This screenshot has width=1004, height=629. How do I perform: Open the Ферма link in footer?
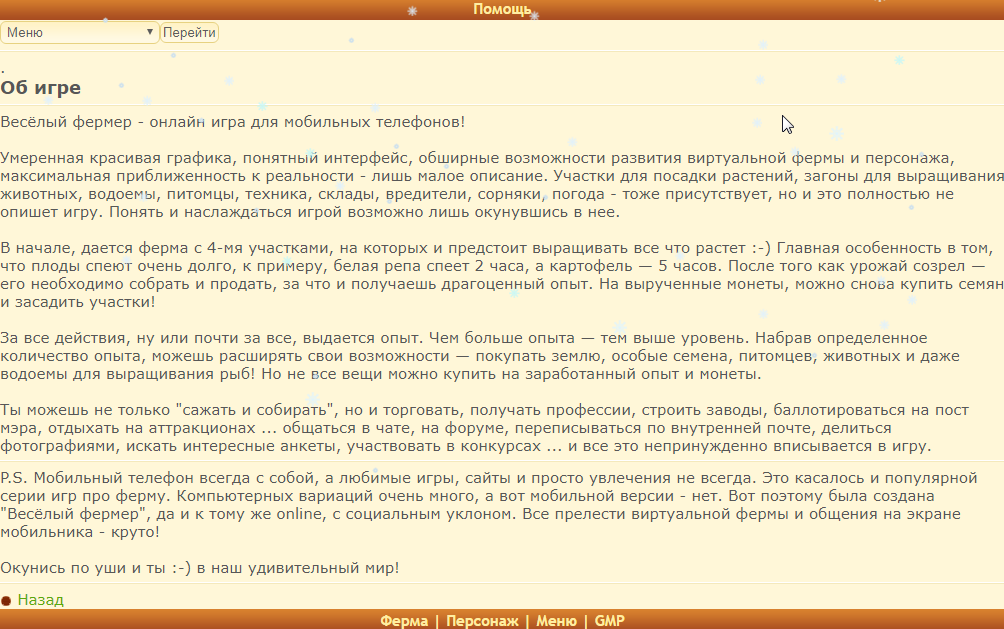point(404,621)
